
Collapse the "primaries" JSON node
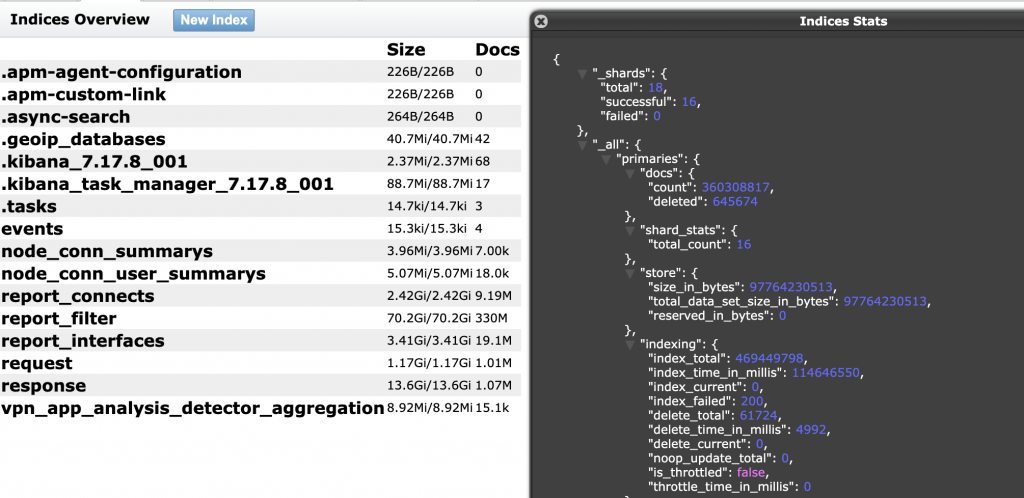point(607,159)
